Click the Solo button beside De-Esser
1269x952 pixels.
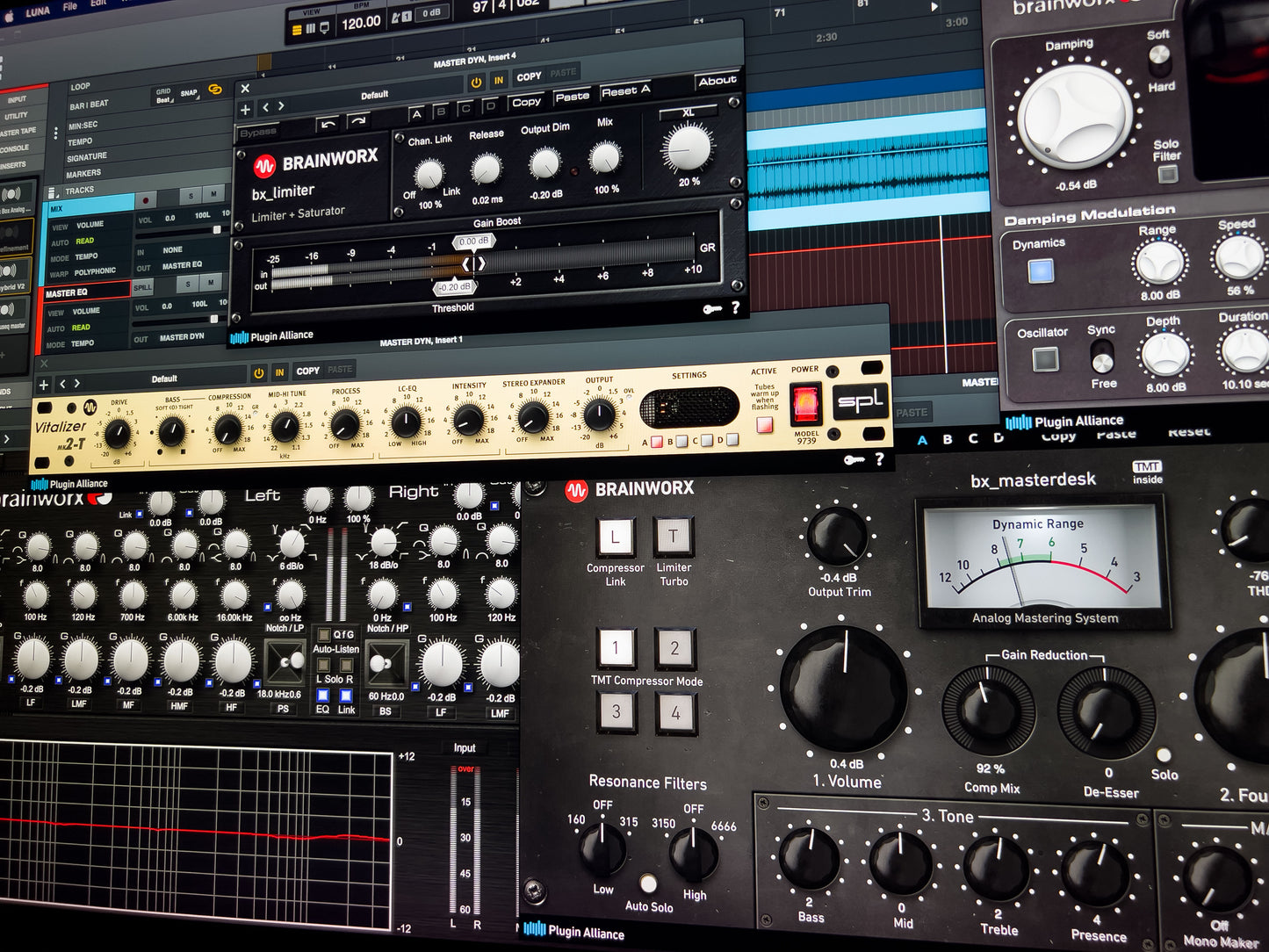pos(1164,755)
